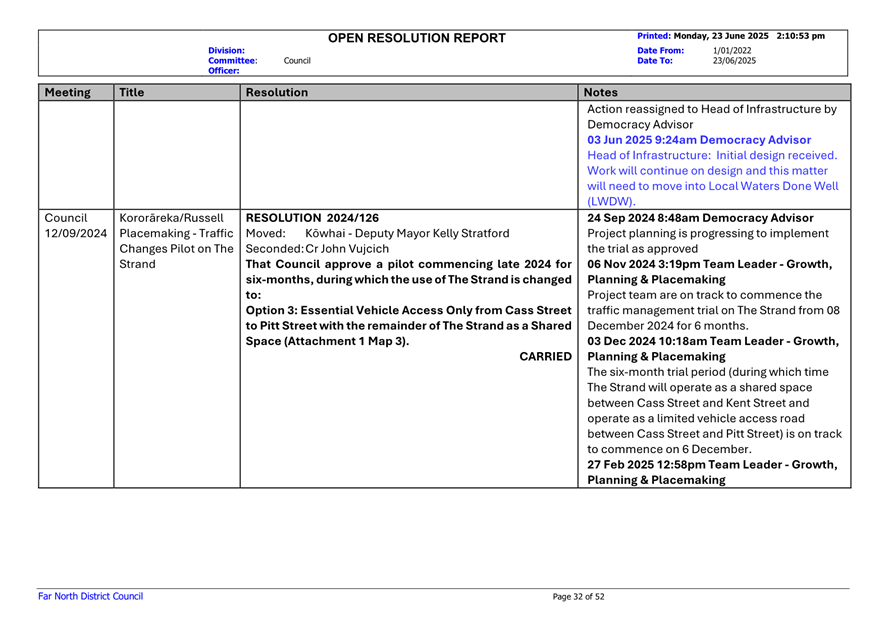Click the title 'Kororāreka/Russell' text
This screenshot has width=885, height=626.
(172, 218)
